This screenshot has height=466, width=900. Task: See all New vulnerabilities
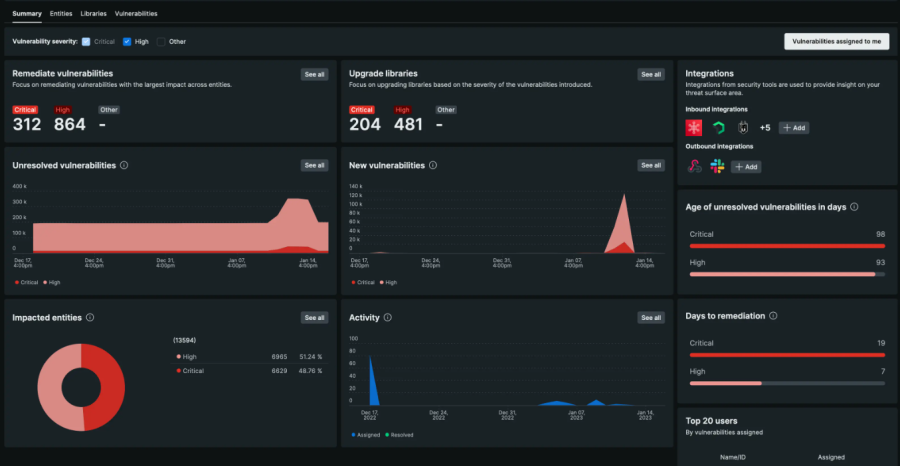(x=651, y=165)
